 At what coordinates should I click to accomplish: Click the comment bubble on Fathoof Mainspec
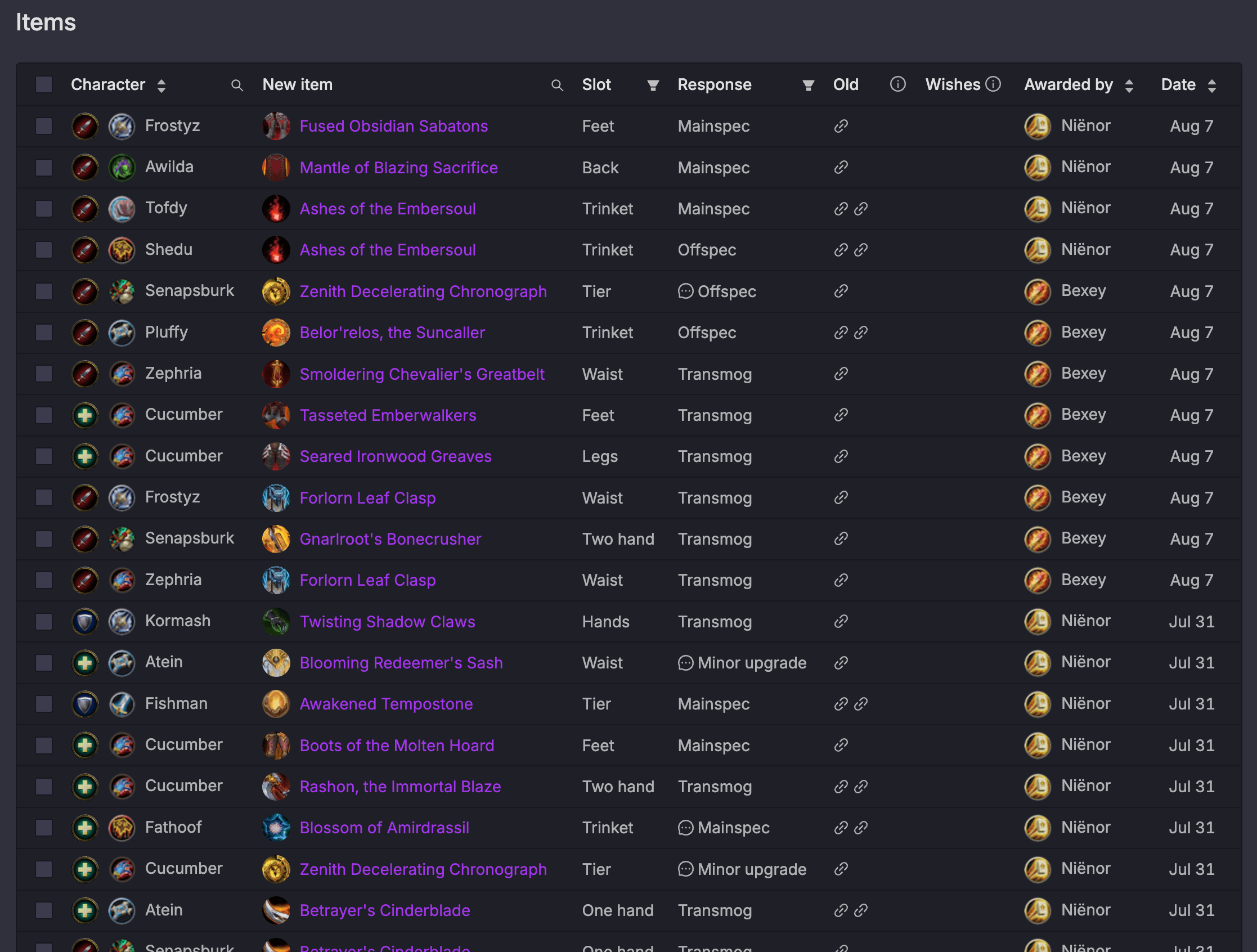tap(685, 828)
